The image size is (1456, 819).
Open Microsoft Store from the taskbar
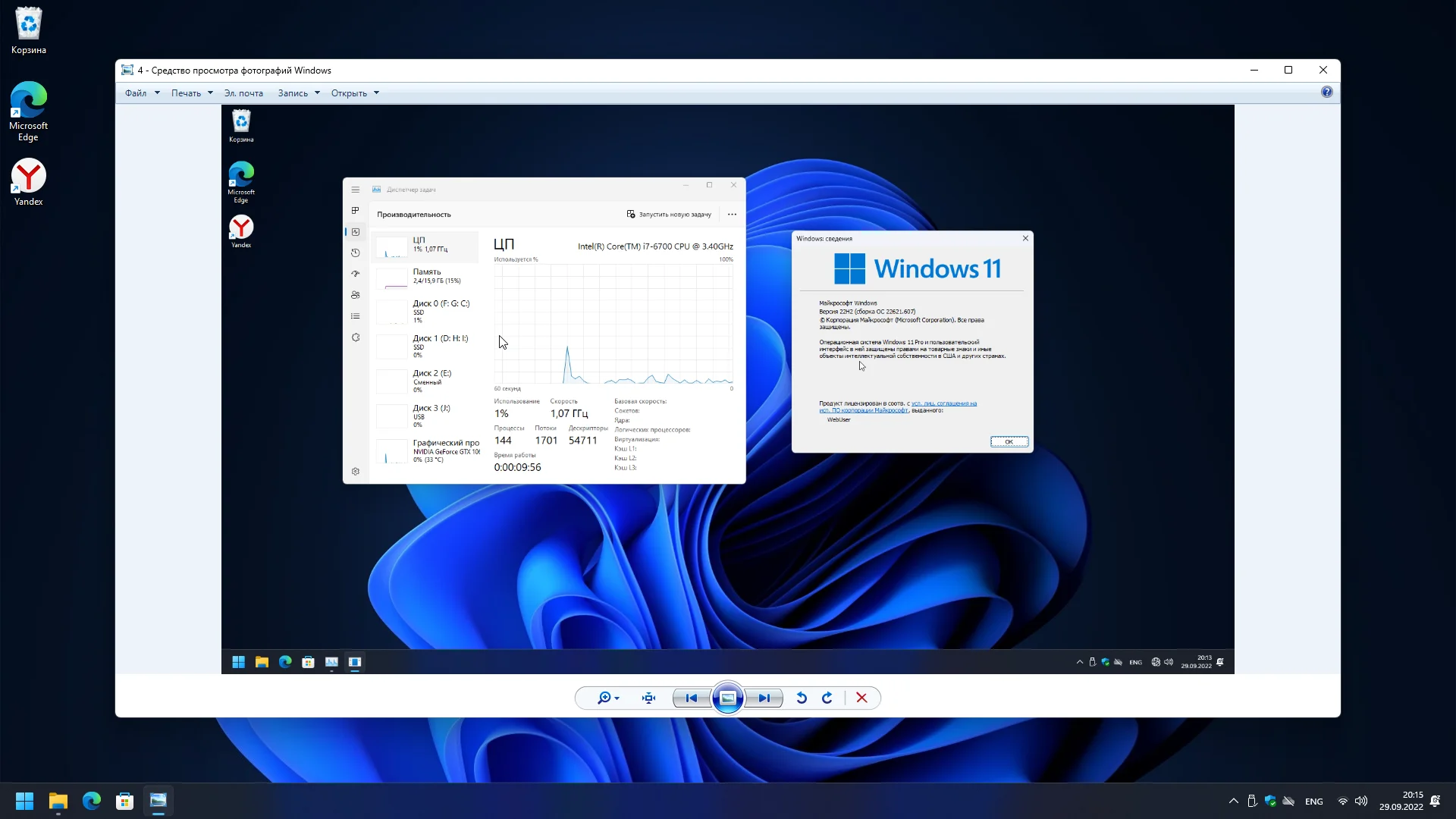pos(125,801)
